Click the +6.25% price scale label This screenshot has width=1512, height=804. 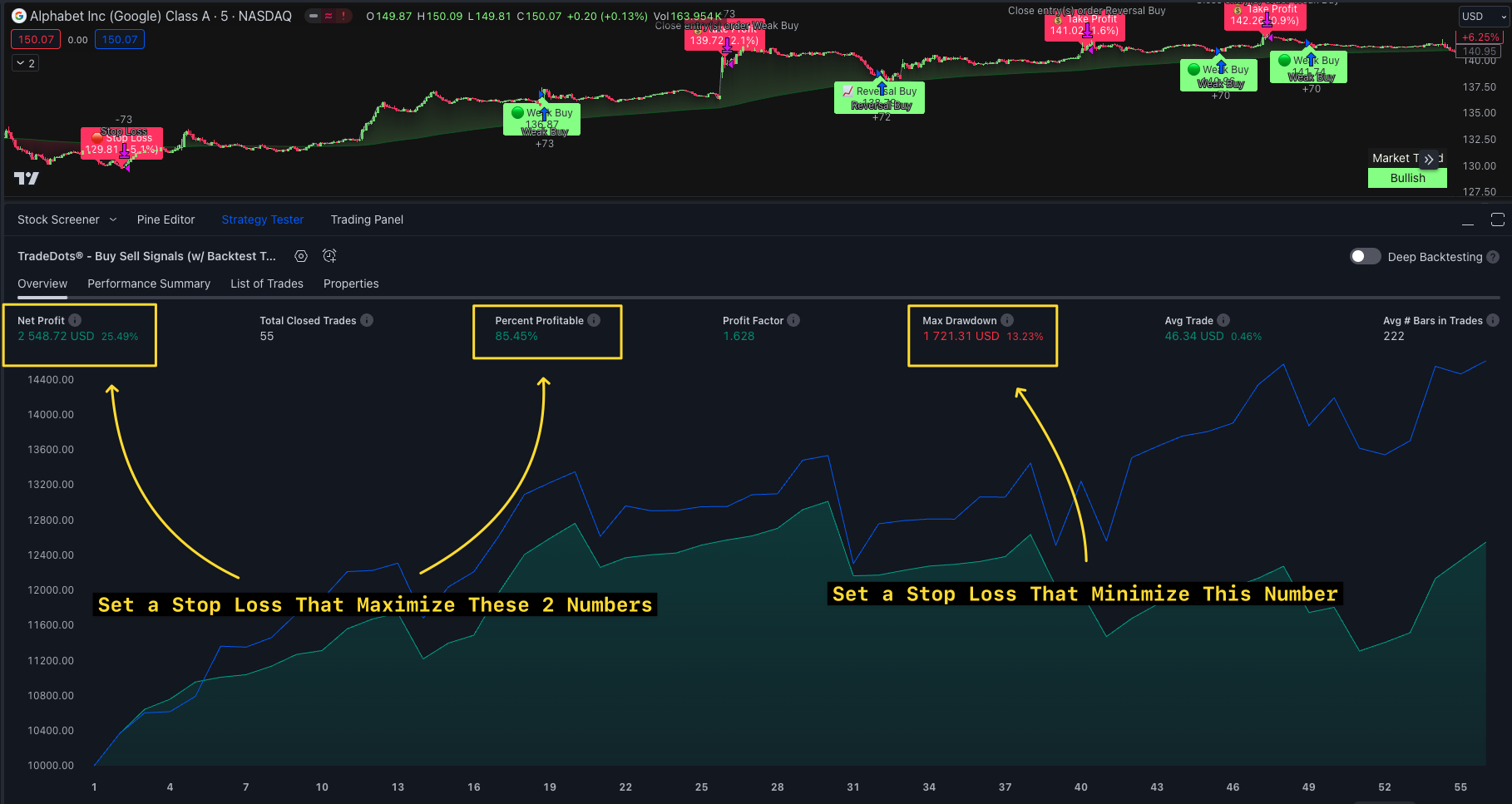click(x=1480, y=37)
